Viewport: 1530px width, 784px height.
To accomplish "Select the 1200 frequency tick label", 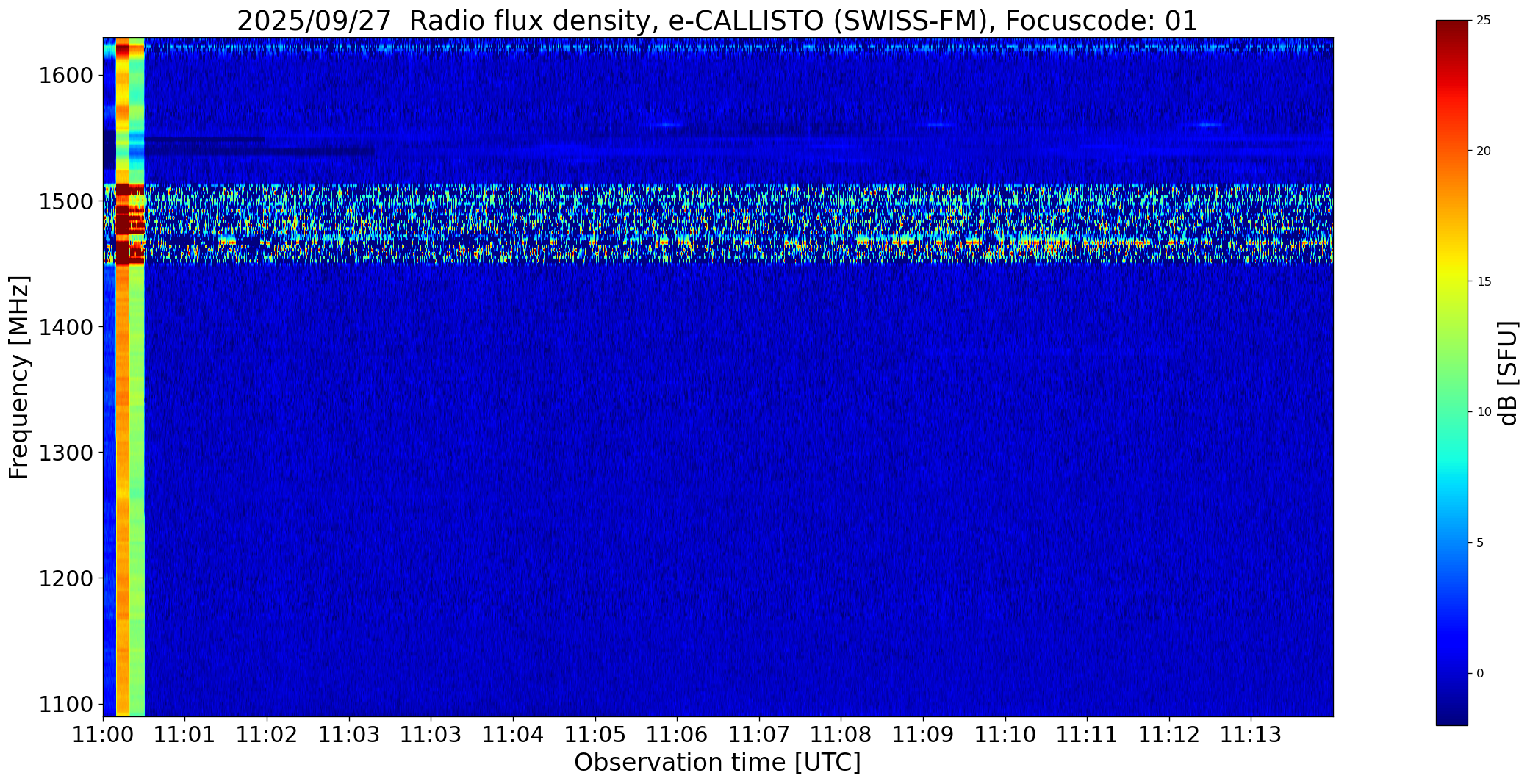I will [67, 579].
